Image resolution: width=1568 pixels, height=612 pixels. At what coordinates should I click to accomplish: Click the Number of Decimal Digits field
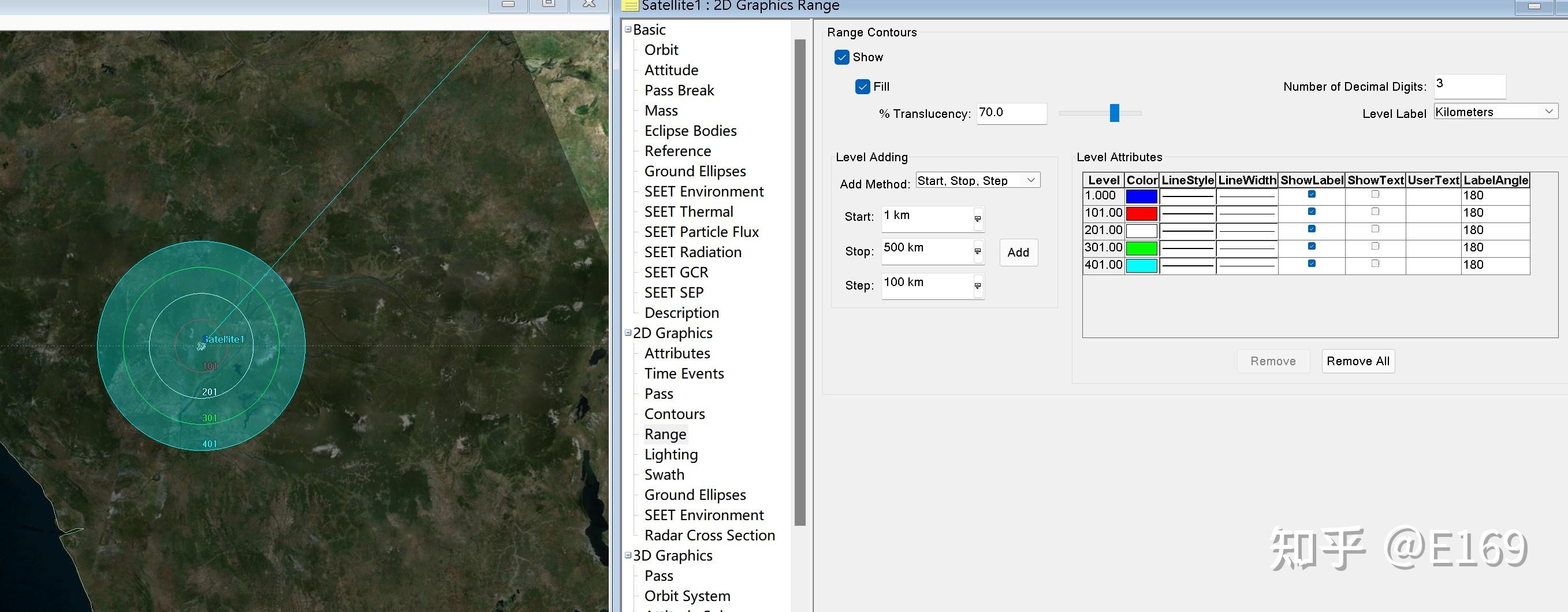pyautogui.click(x=1469, y=86)
